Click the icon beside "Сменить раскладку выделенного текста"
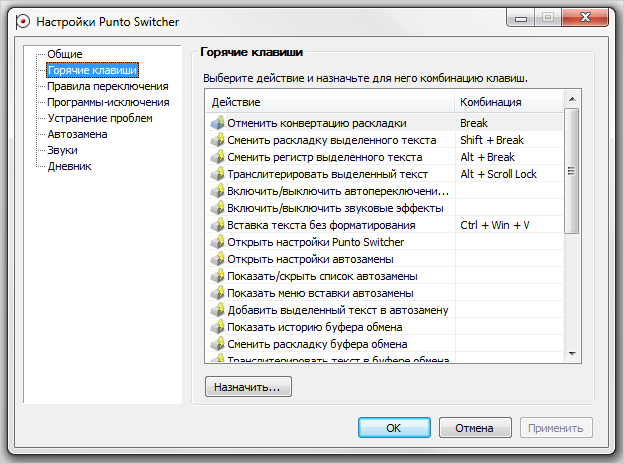This screenshot has width=624, height=464. (217, 140)
